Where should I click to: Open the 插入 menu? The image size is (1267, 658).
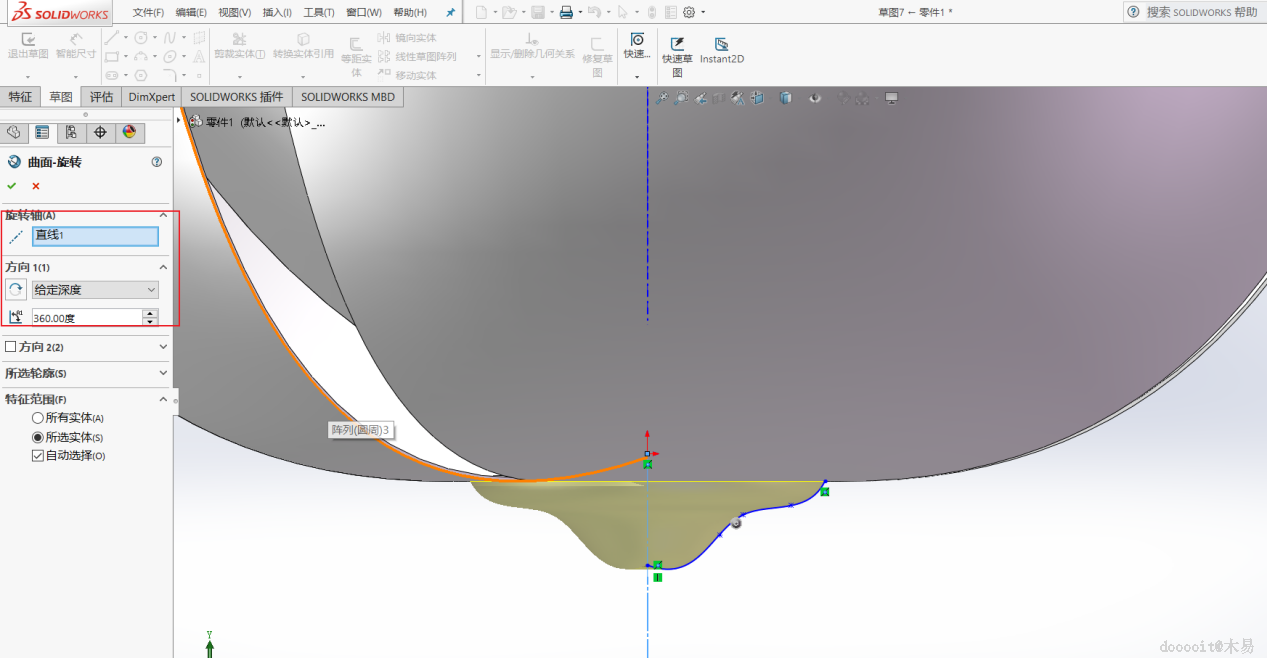[x=276, y=12]
